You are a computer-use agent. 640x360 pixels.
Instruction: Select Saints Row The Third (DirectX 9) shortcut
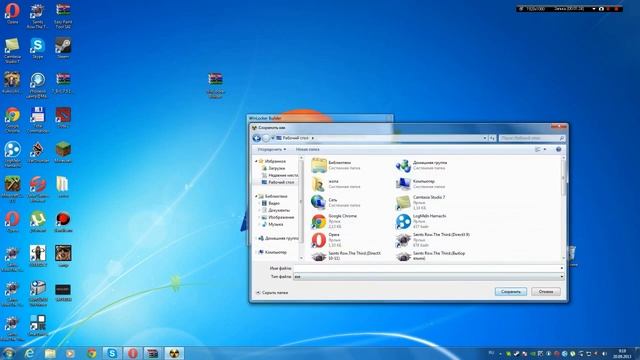pos(433,240)
